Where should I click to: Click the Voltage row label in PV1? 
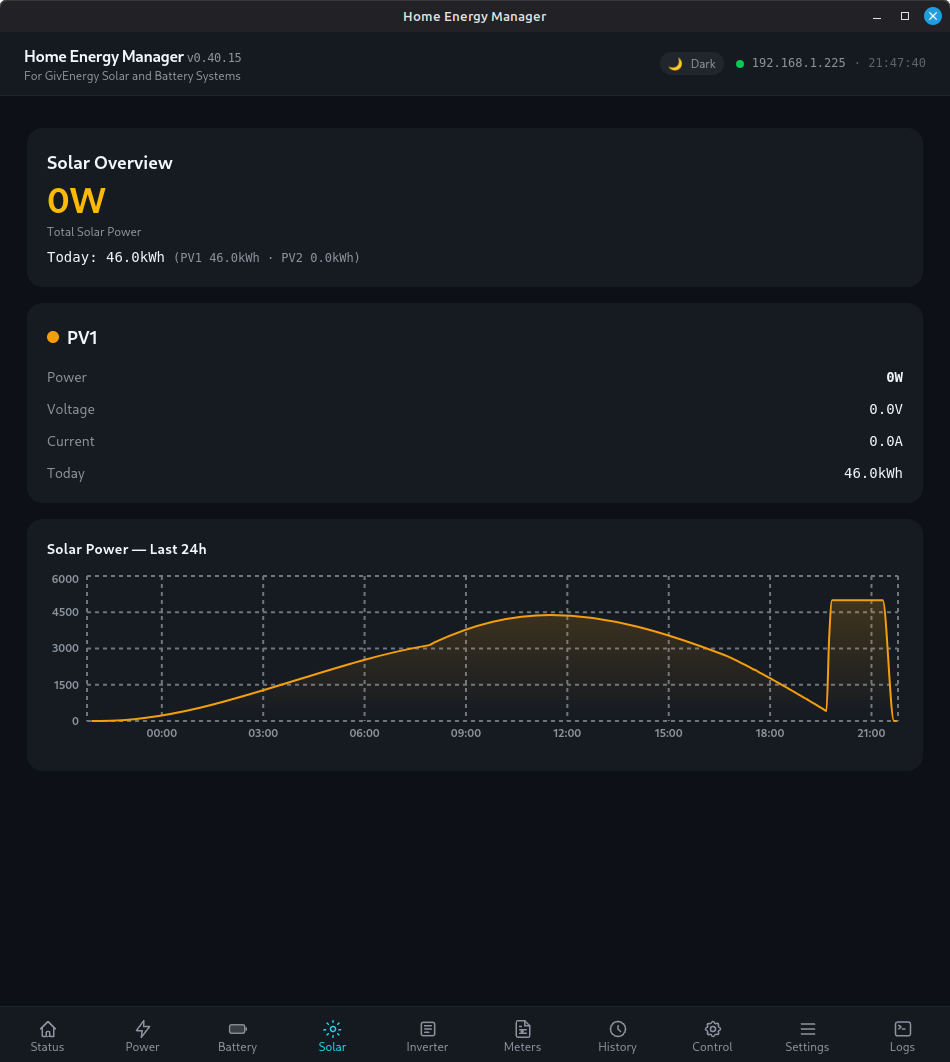[x=70, y=409]
